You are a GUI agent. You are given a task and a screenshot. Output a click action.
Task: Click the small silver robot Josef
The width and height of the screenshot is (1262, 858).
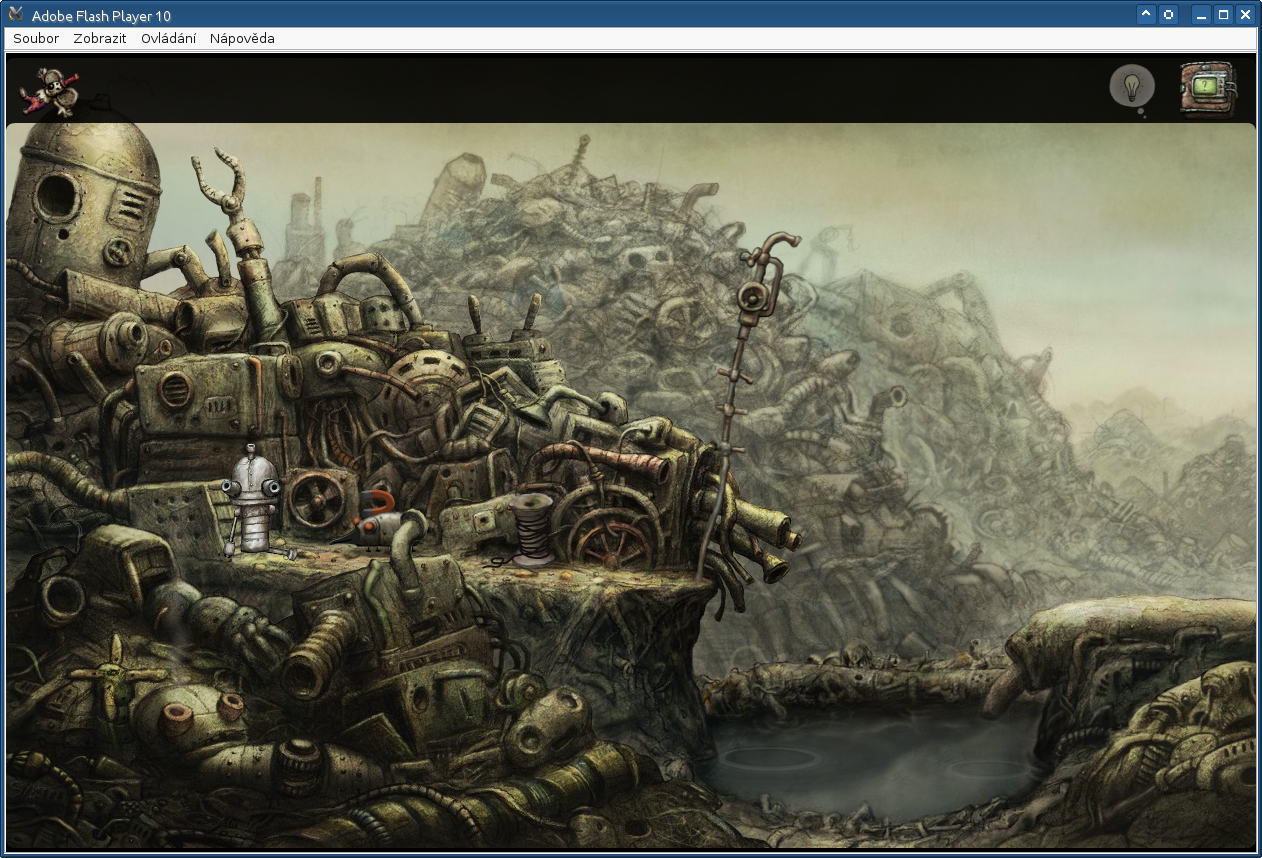[x=254, y=500]
